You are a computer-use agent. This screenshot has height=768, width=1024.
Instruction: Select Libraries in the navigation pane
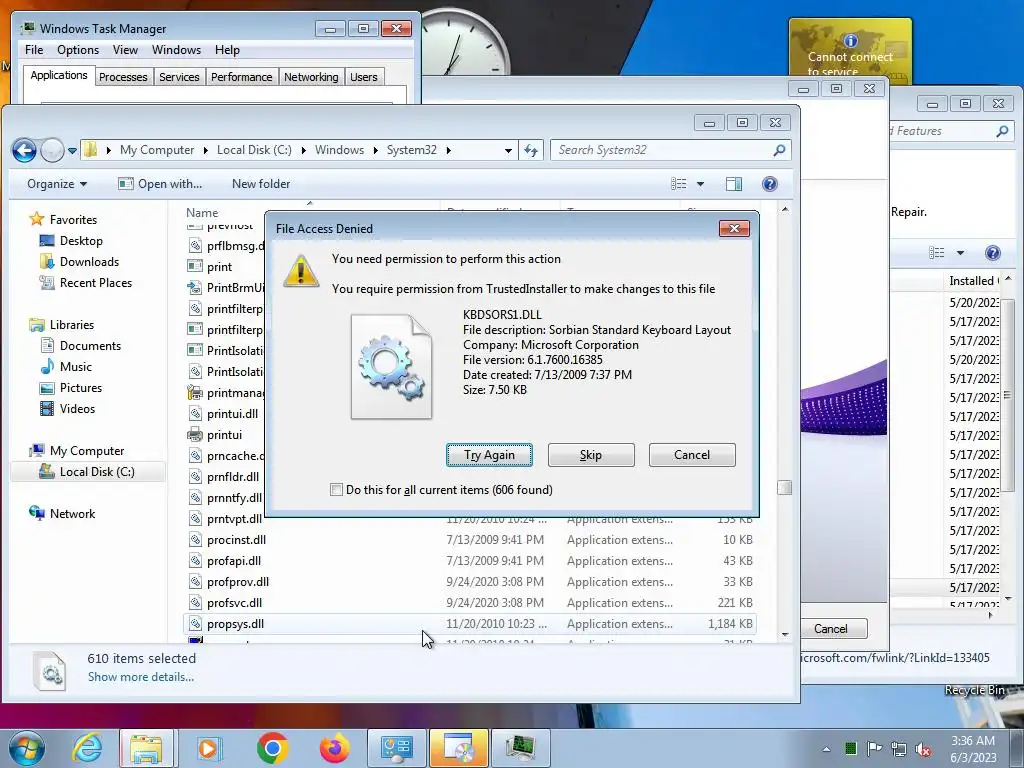point(61,325)
